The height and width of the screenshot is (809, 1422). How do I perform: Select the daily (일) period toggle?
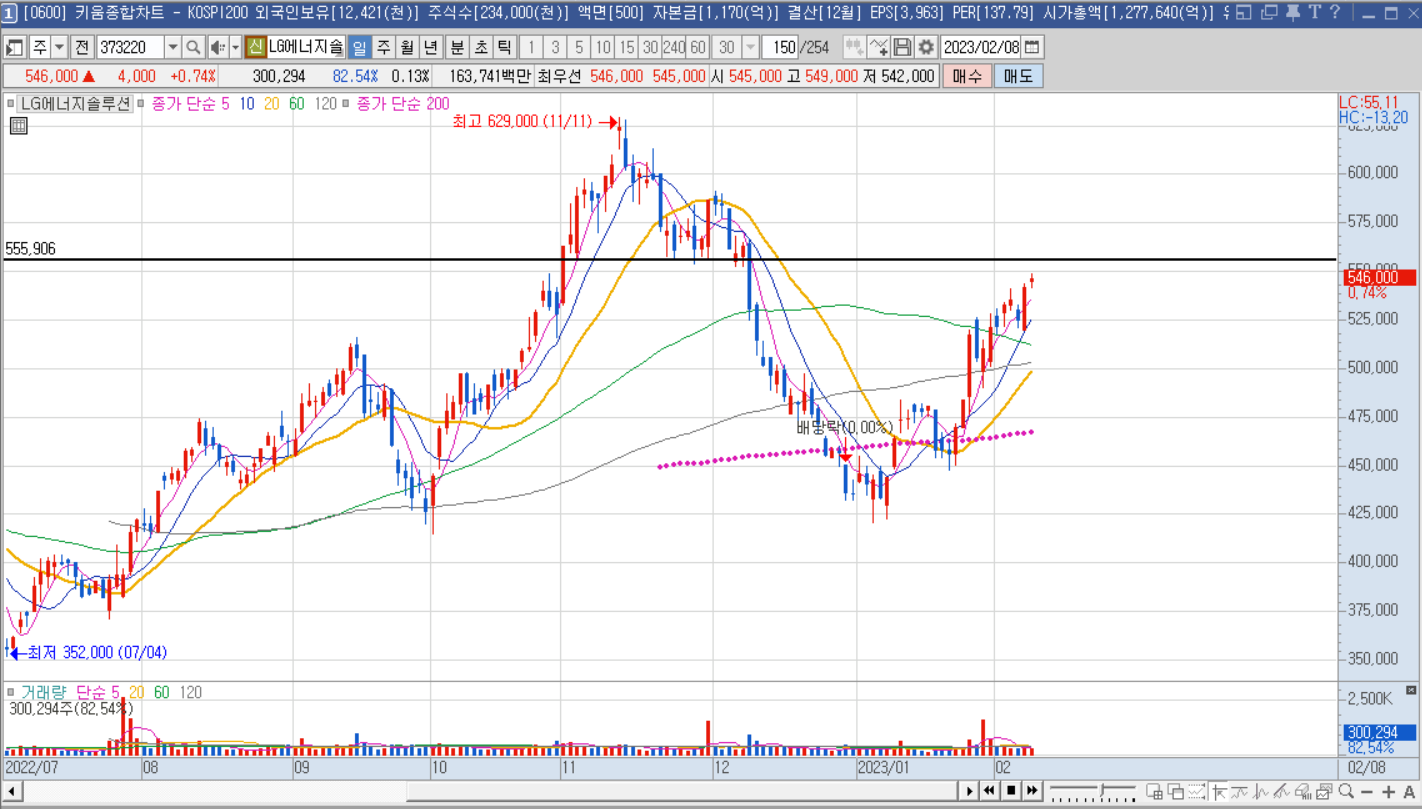tap(359, 47)
